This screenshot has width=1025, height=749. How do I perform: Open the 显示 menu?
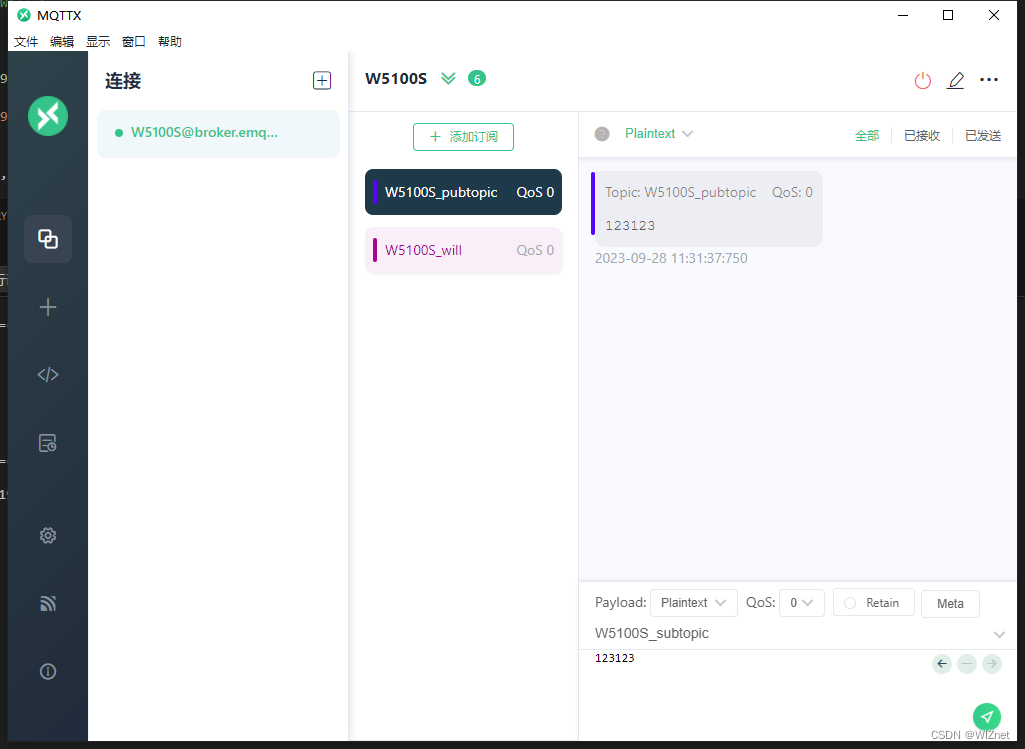[x=98, y=42]
